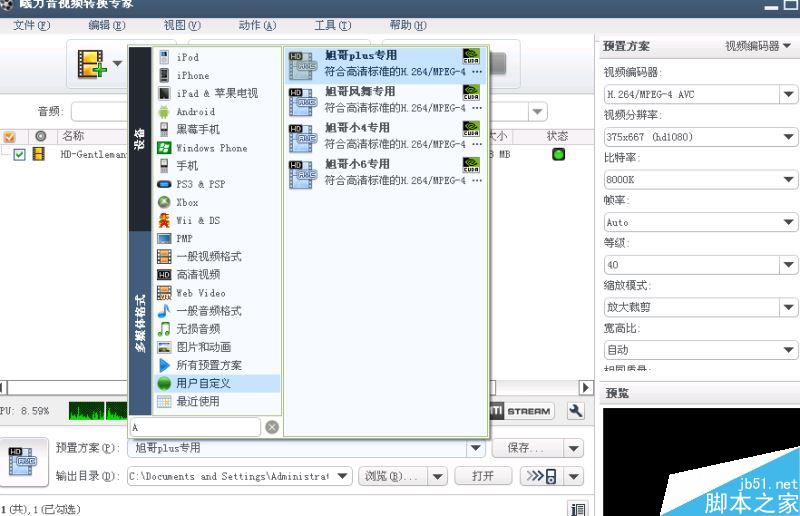Viewport: 800px width, 516px height.
Task: Open the 音频 dropdown arrow
Action: (537, 112)
